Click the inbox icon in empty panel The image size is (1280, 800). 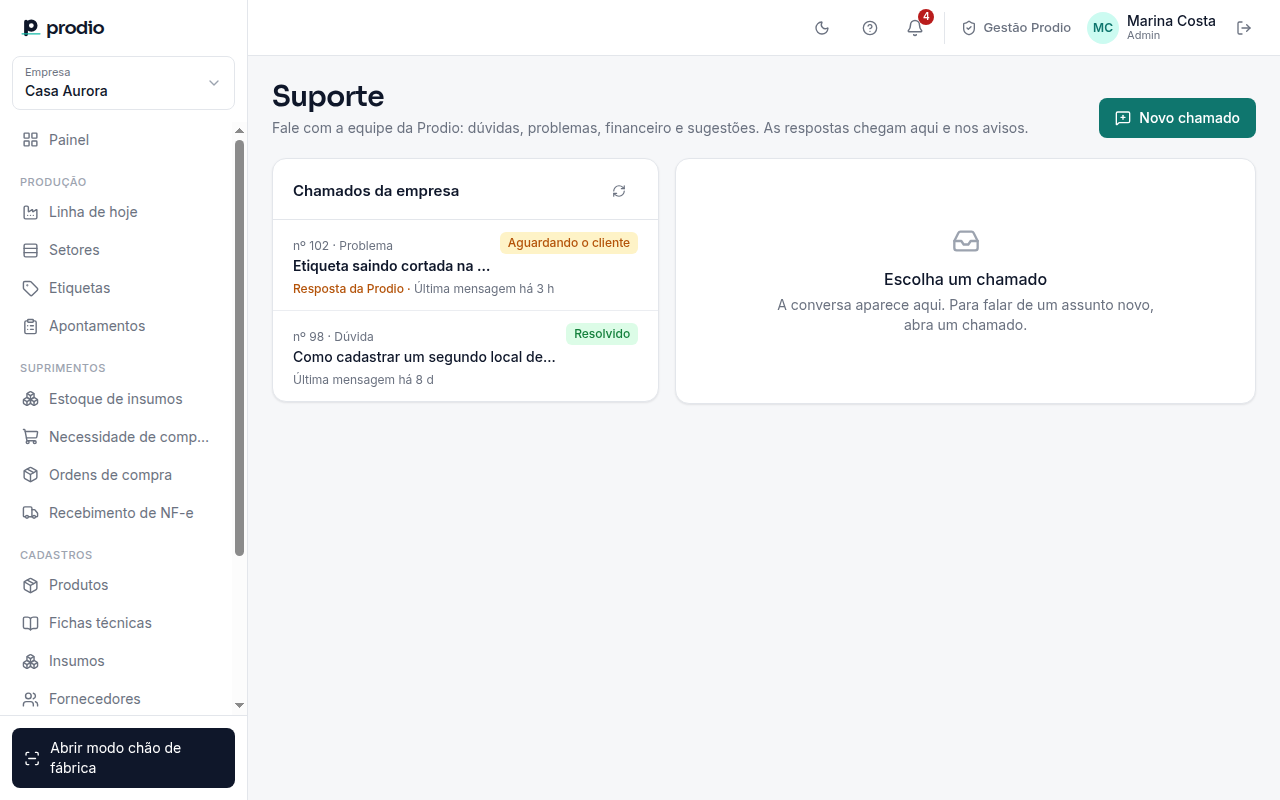coord(966,241)
